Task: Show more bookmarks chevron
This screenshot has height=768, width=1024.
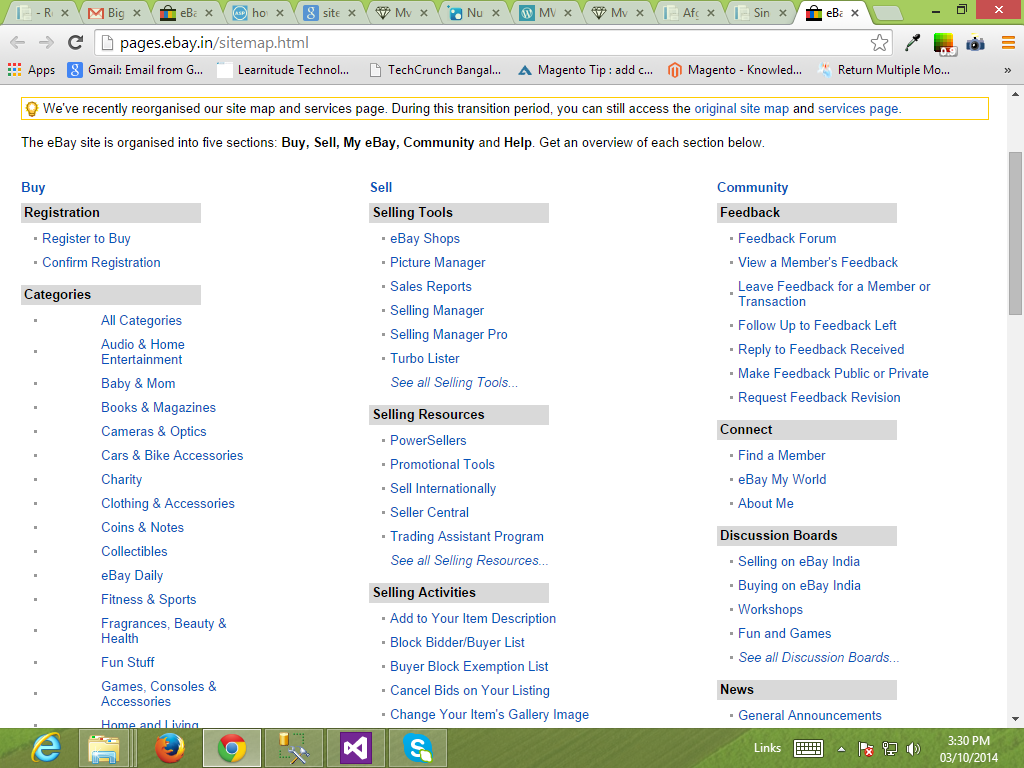Action: [1007, 70]
